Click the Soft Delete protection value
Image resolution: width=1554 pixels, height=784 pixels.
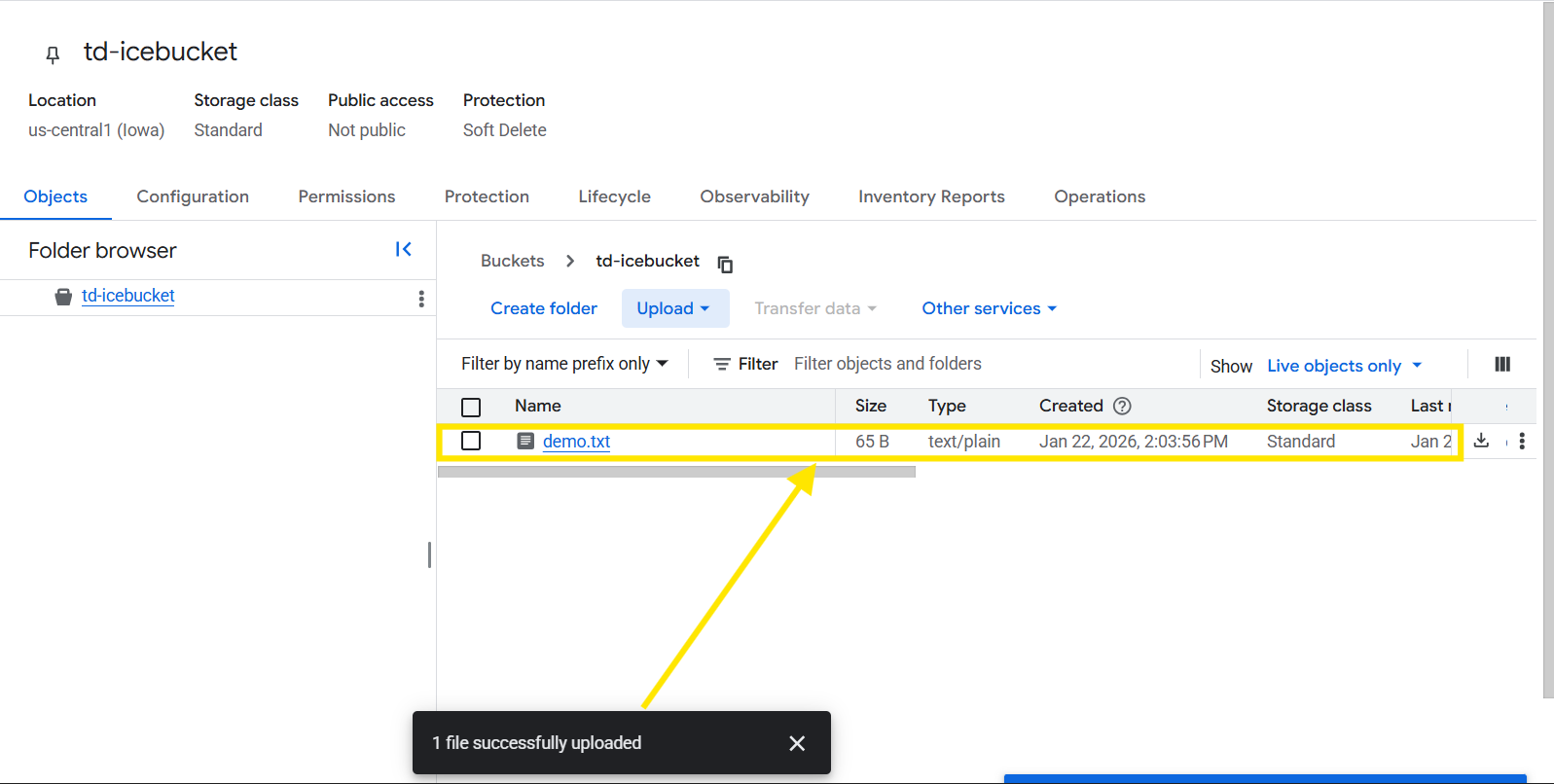point(504,130)
